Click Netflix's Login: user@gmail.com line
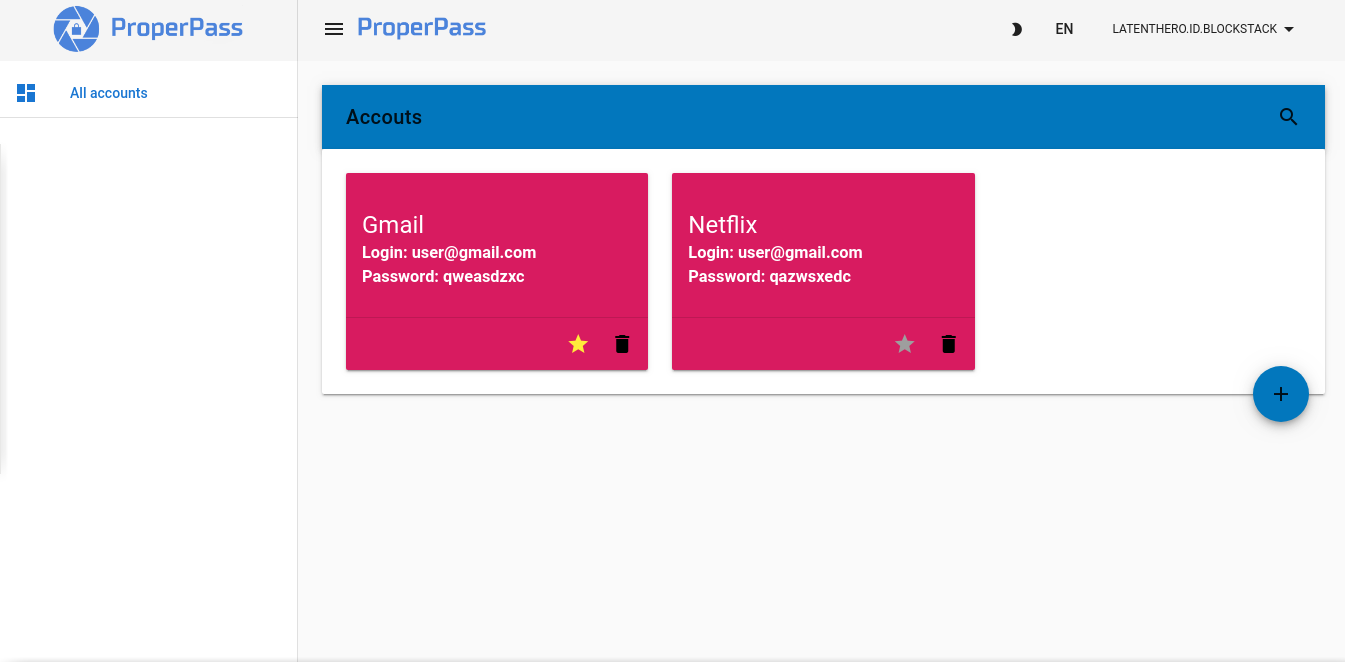 tap(775, 252)
